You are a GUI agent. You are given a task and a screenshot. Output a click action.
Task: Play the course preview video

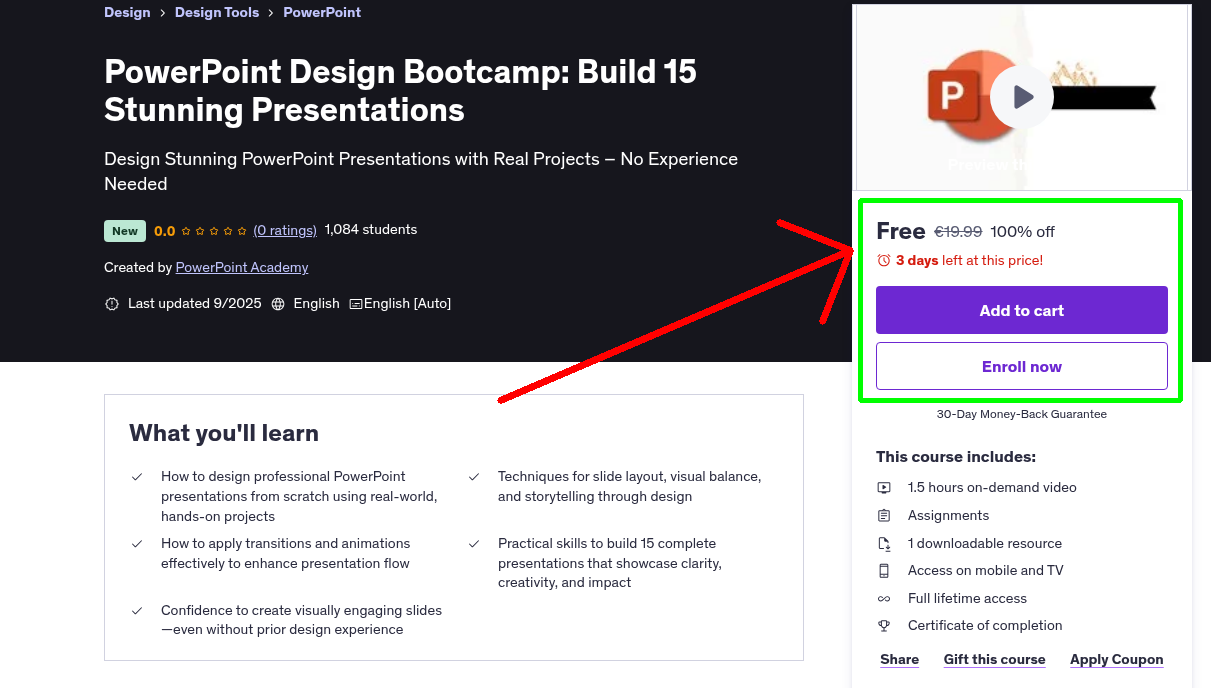1021,97
